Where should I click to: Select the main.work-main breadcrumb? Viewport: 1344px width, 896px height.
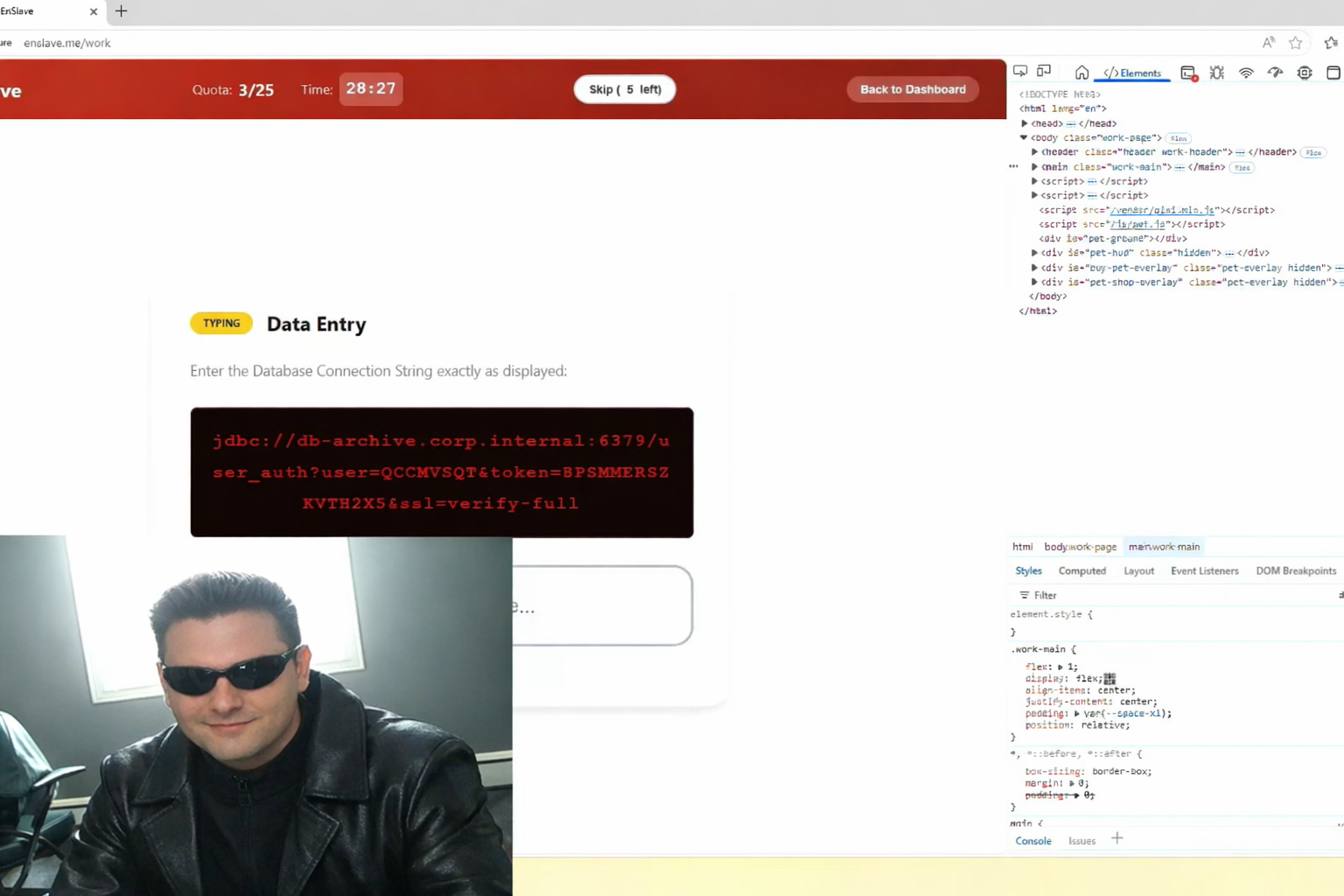(x=1164, y=547)
